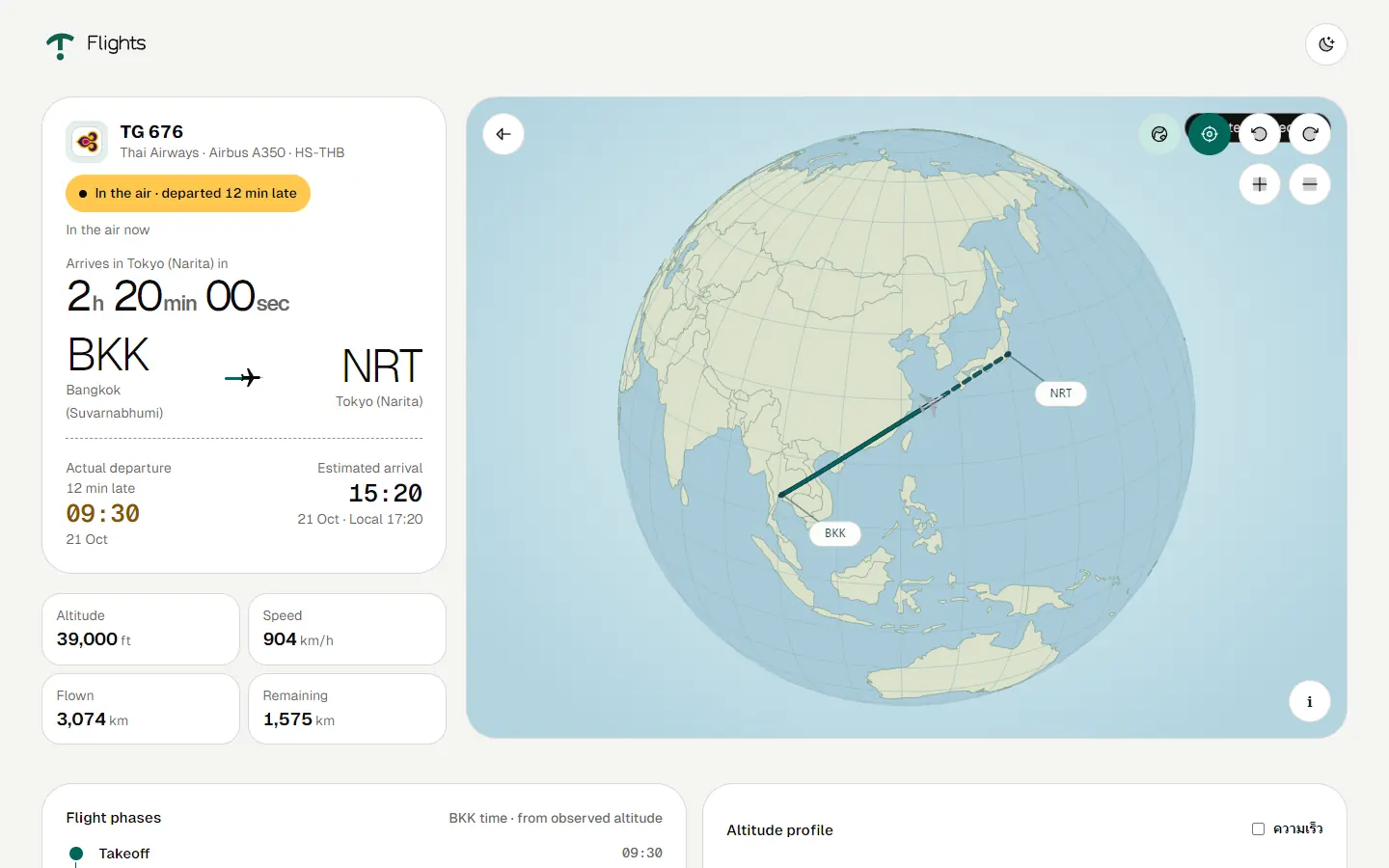Click "Thai Airways · Airbus A350 · HS-THB" subtitle

[232, 152]
